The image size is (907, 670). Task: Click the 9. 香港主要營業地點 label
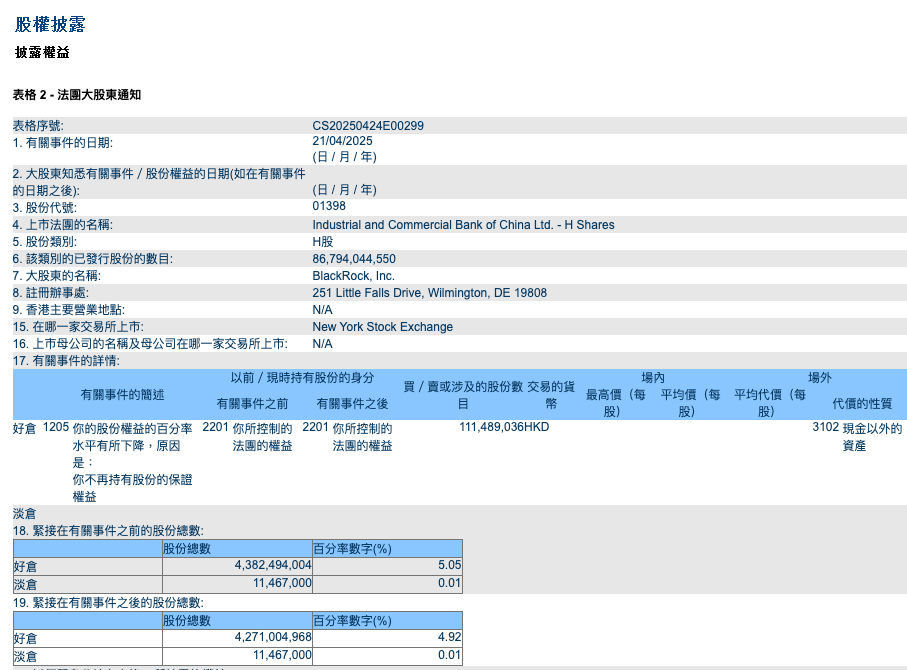(69, 310)
